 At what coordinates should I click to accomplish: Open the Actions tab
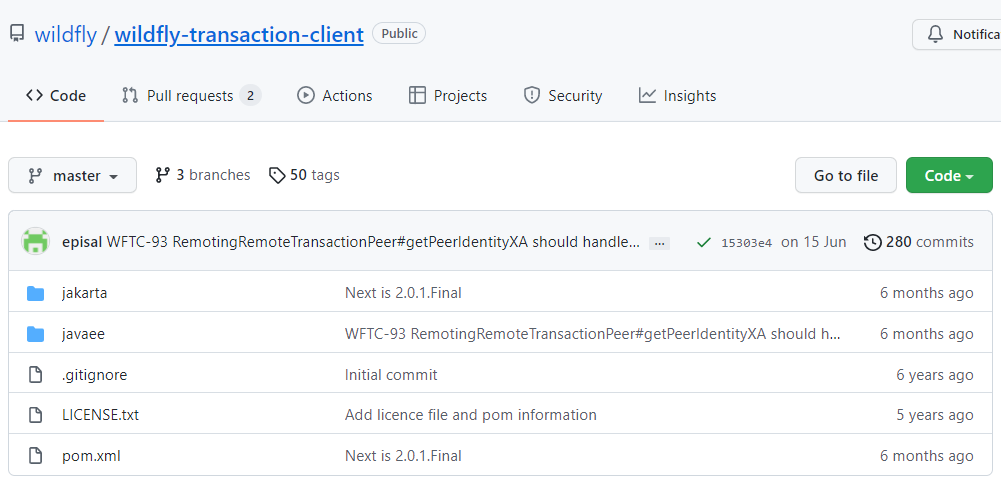(335, 96)
